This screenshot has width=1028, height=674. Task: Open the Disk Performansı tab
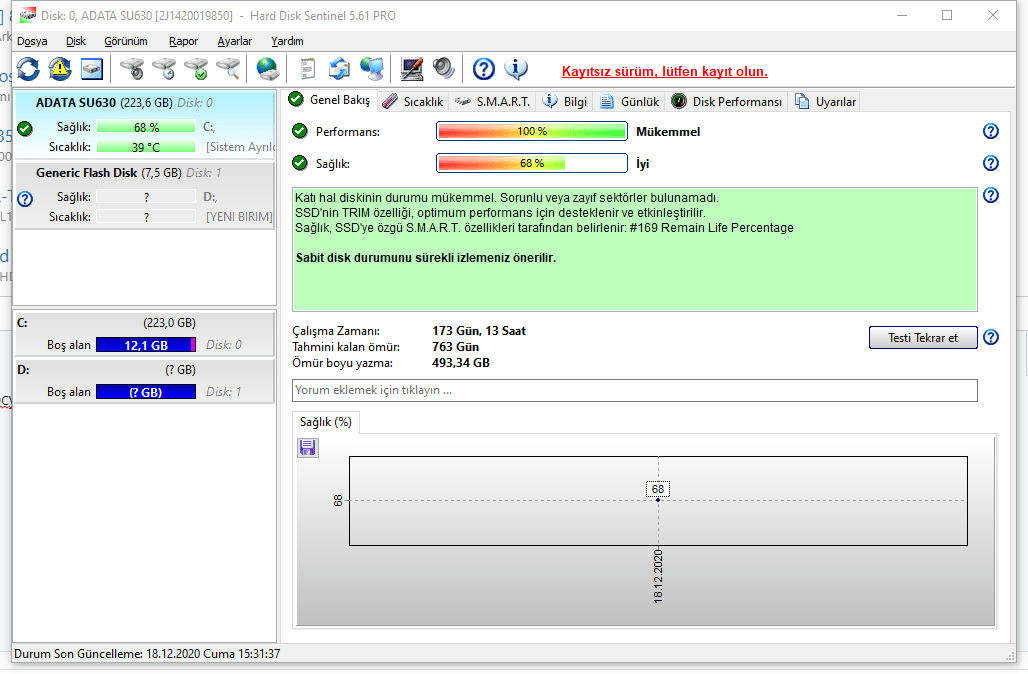pyautogui.click(x=726, y=102)
